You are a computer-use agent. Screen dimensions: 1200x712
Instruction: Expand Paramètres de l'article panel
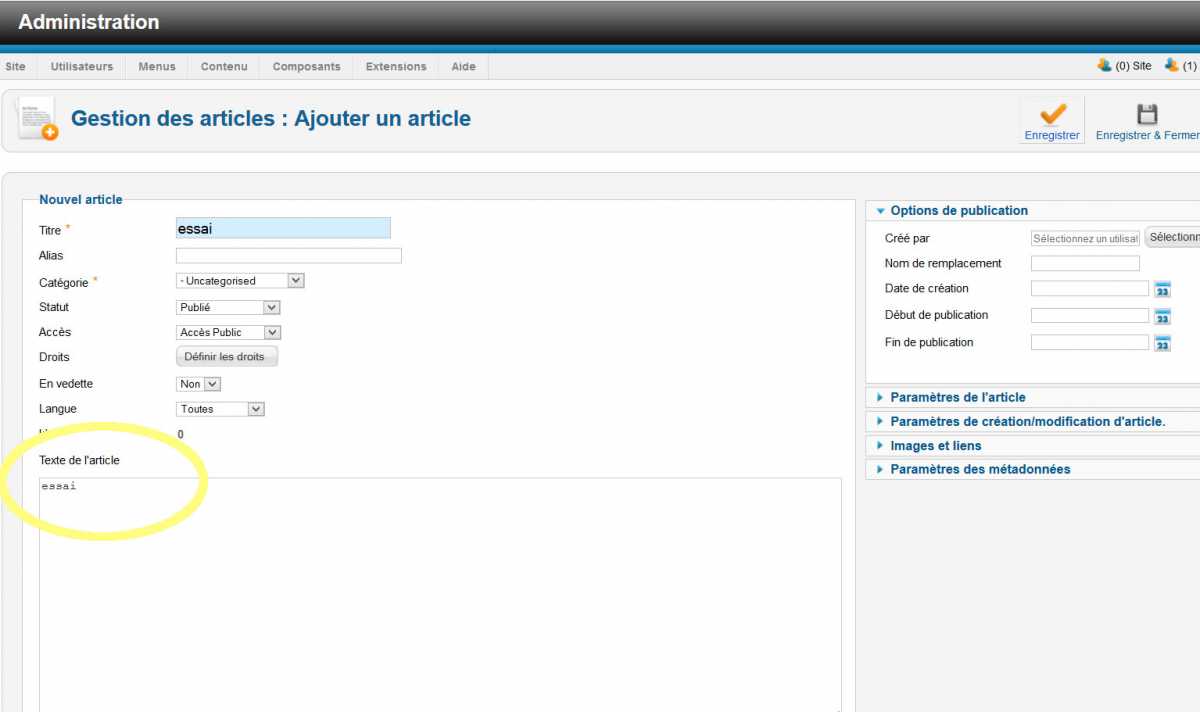coord(957,397)
